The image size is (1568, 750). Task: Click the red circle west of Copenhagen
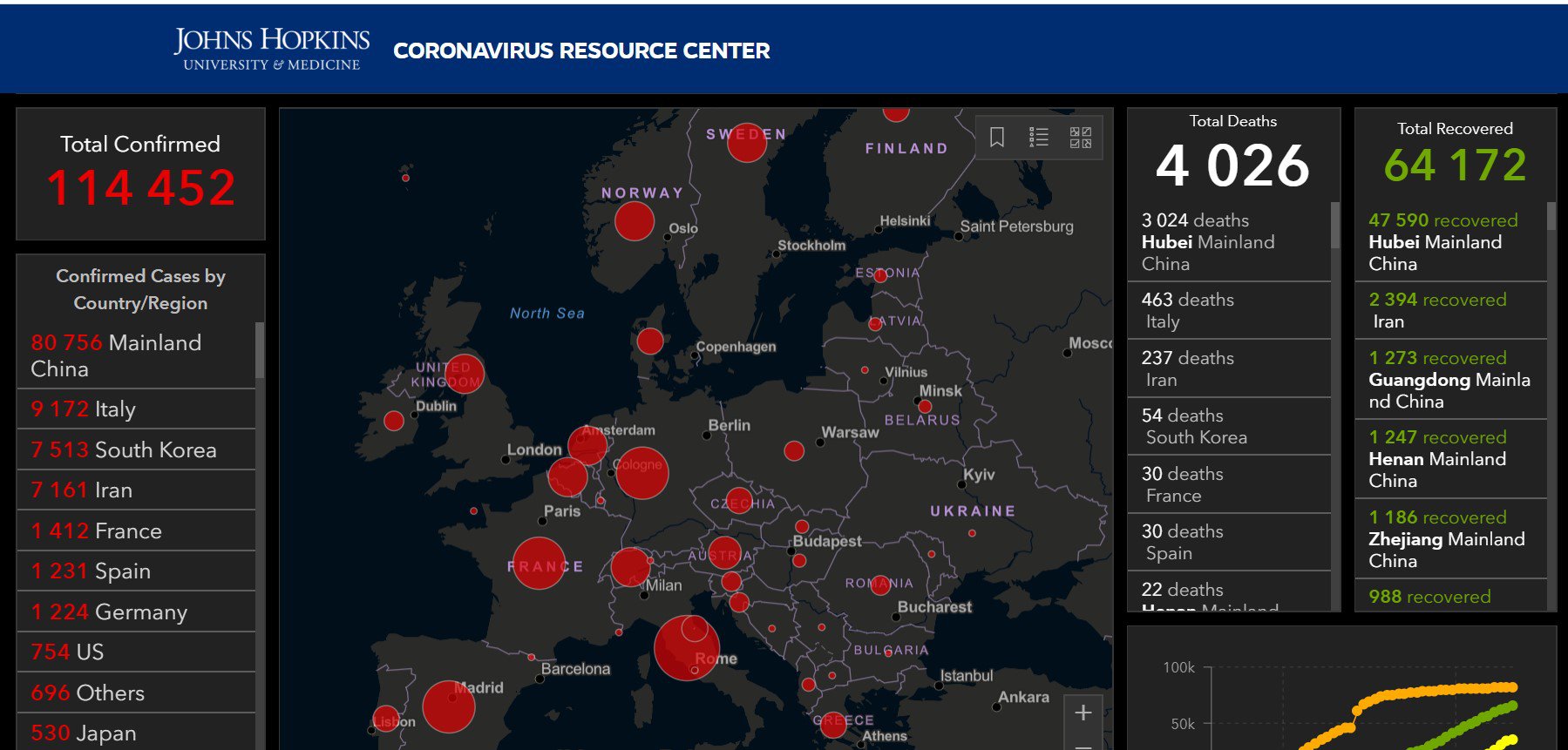tap(650, 341)
